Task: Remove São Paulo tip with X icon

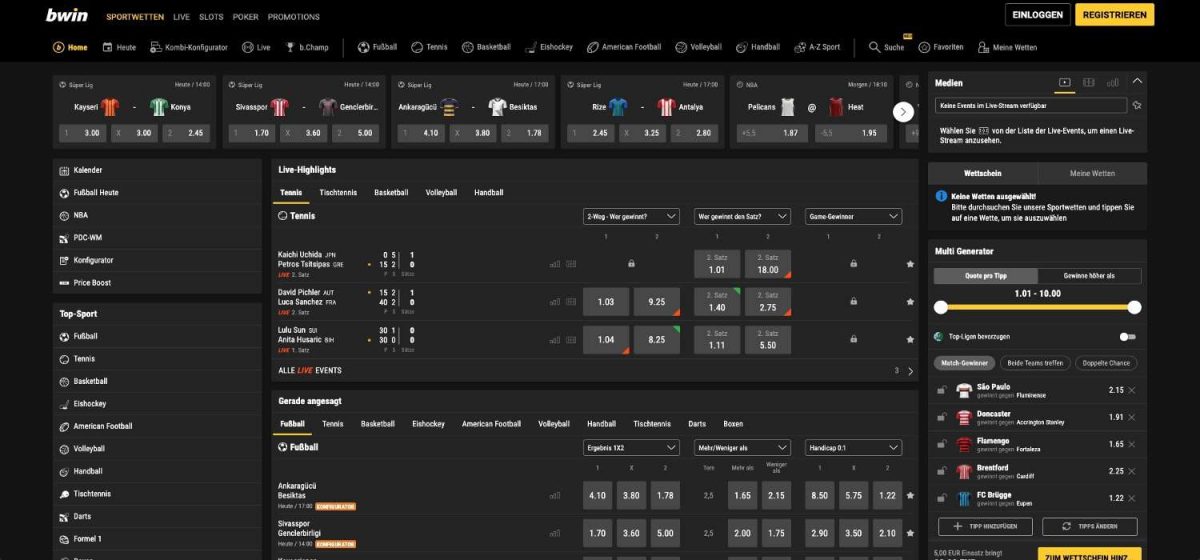Action: [x=1132, y=390]
